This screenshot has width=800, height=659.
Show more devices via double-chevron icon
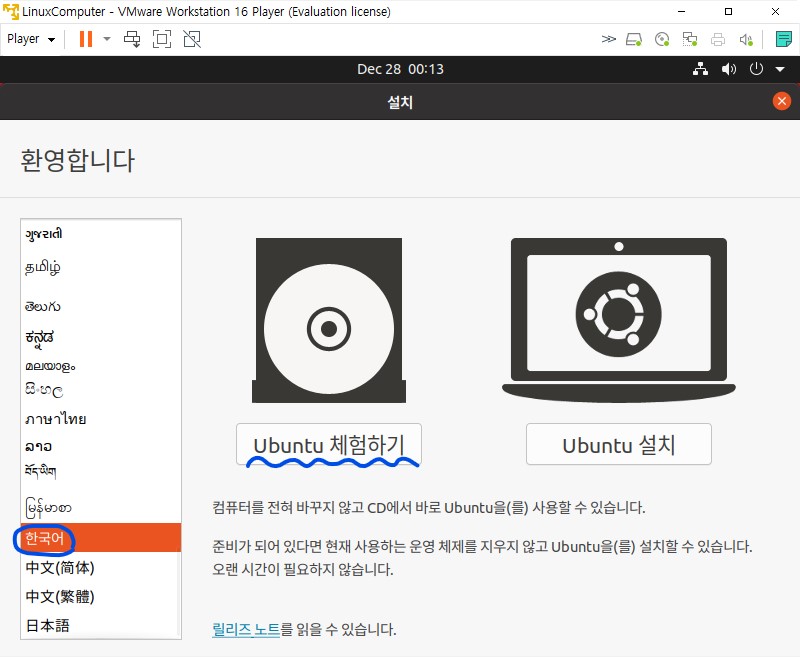608,39
